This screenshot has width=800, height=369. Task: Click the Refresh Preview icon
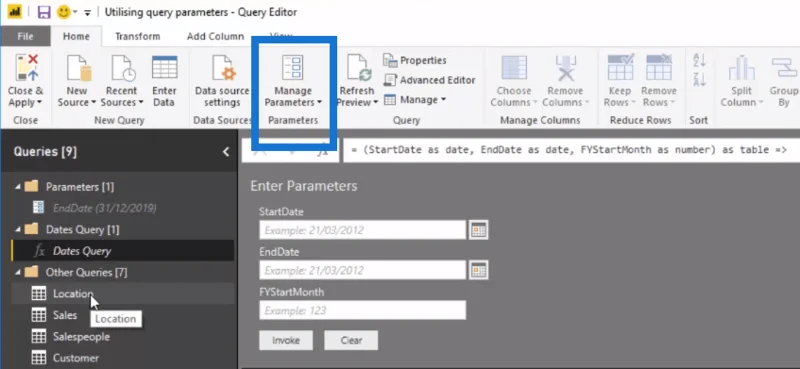pyautogui.click(x=359, y=67)
